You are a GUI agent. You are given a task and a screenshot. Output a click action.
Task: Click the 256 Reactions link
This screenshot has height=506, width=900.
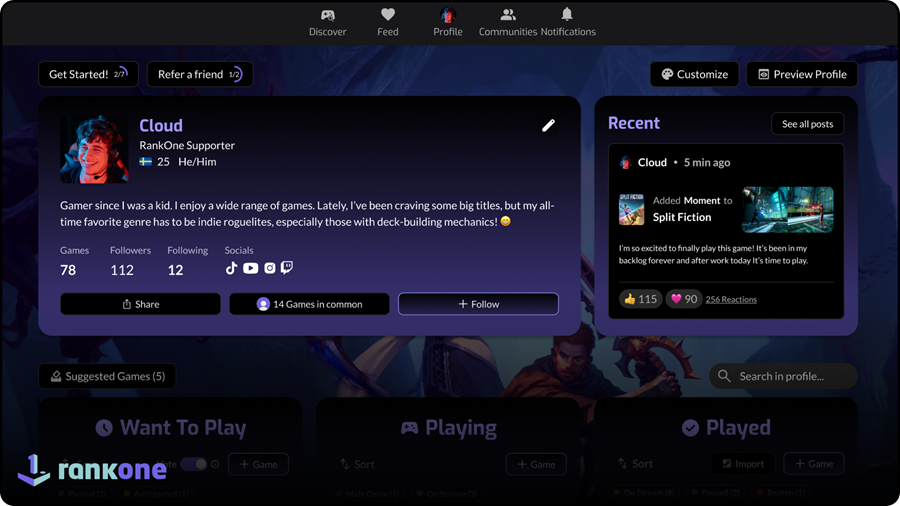[x=731, y=299]
